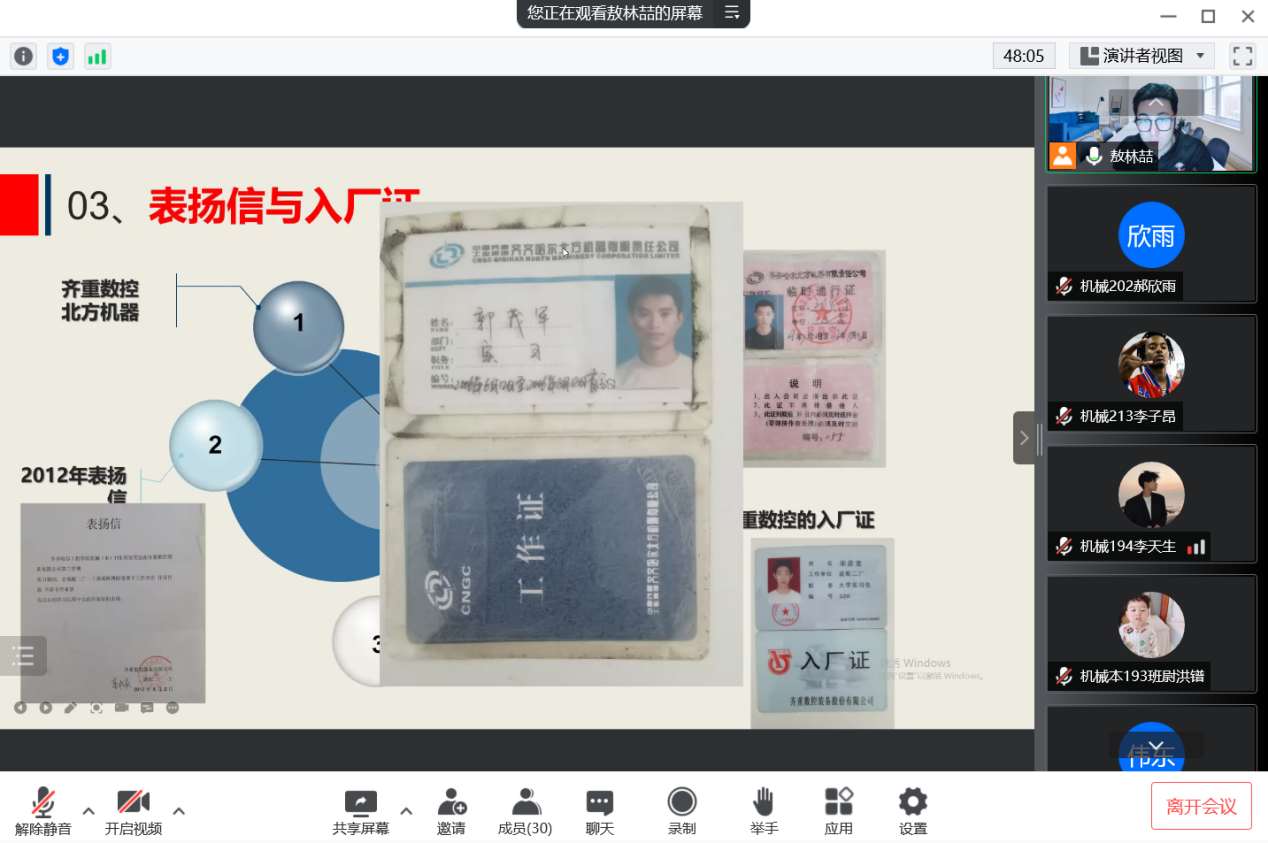This screenshot has height=843, width=1268.
Task: Unmute the microphone (解除静音)
Action: pos(43,811)
